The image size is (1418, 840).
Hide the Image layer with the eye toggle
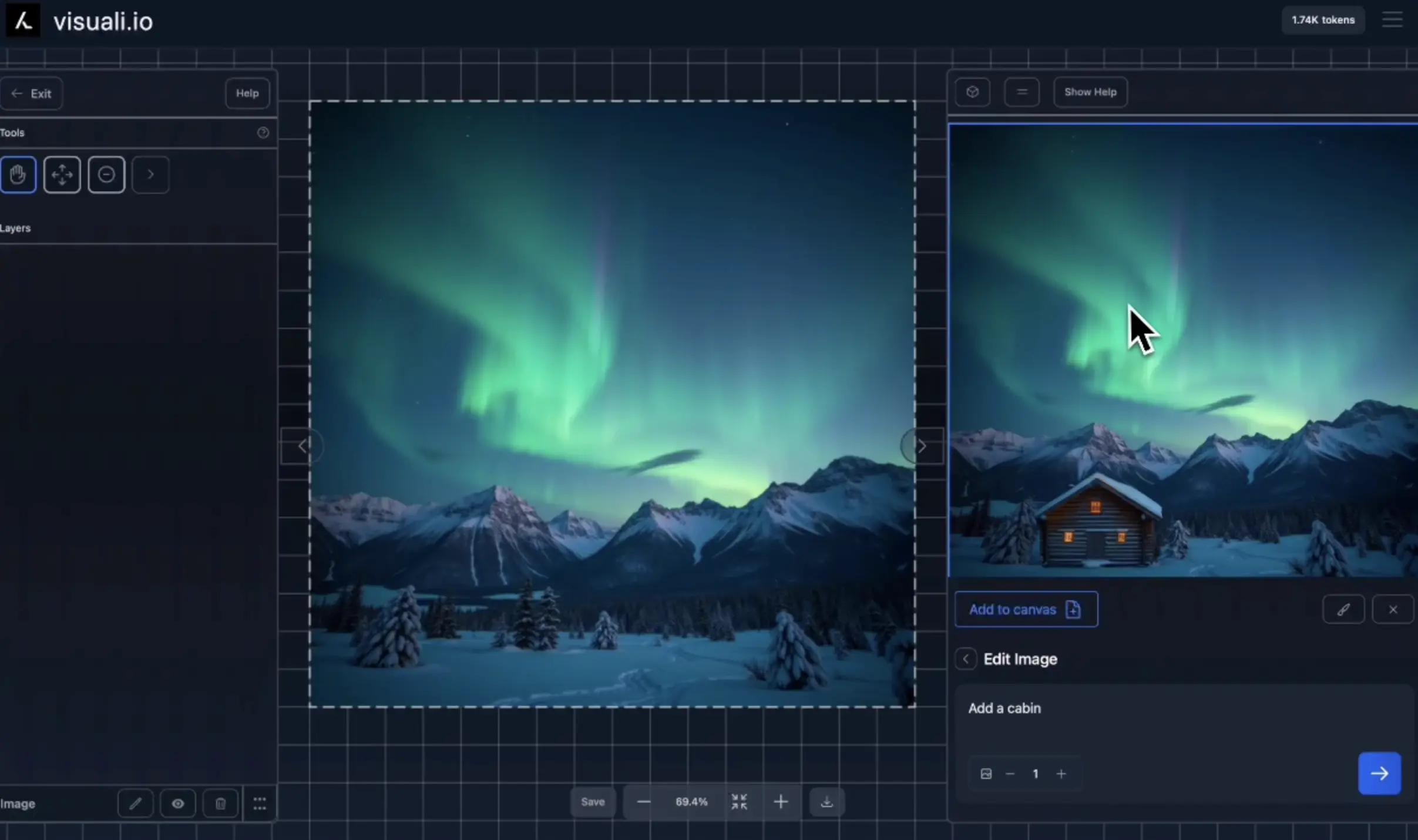pos(177,803)
